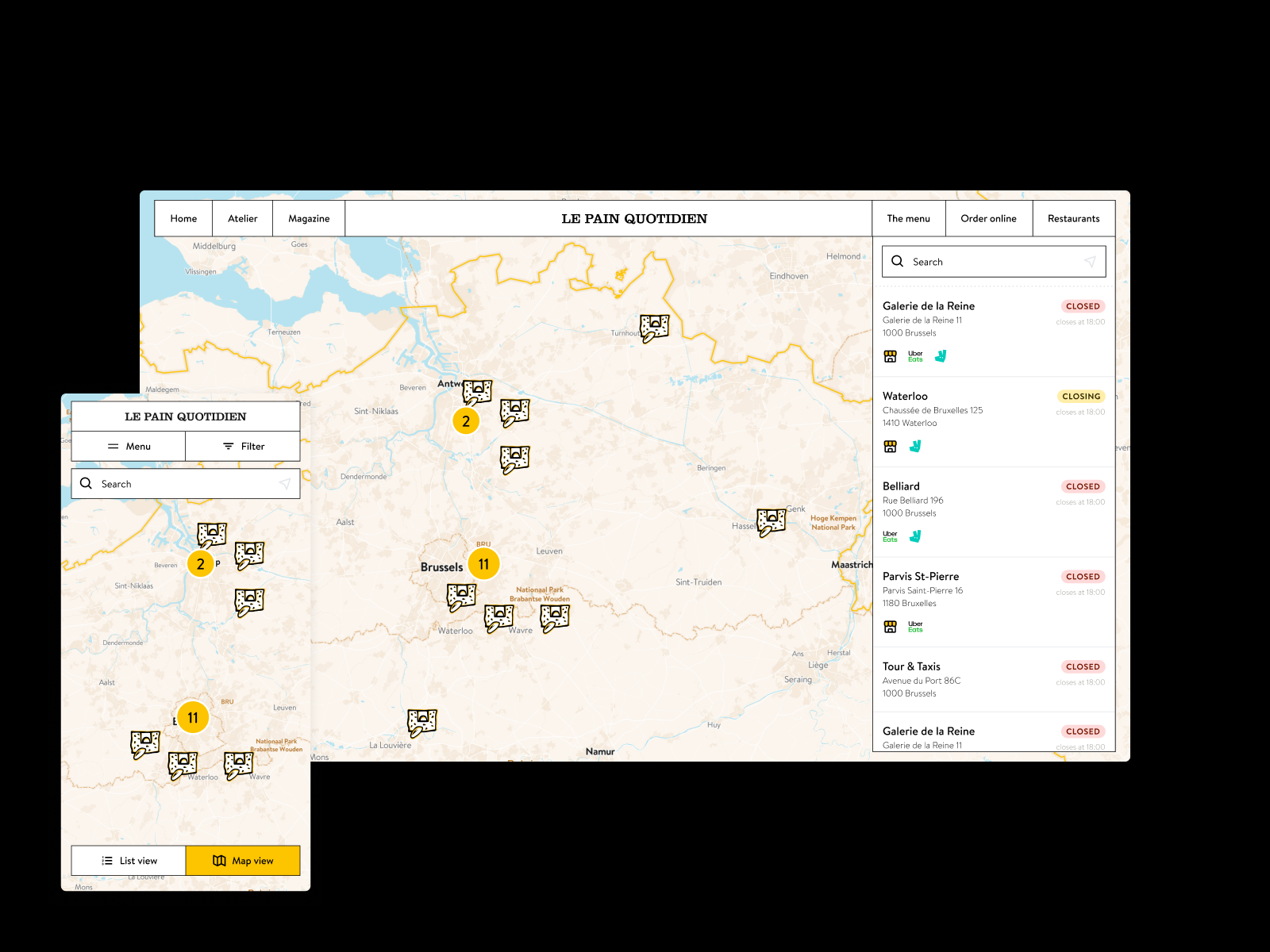The width and height of the screenshot is (1270, 952).
Task: Select the bread marker near La Louvière
Action: pos(421,722)
